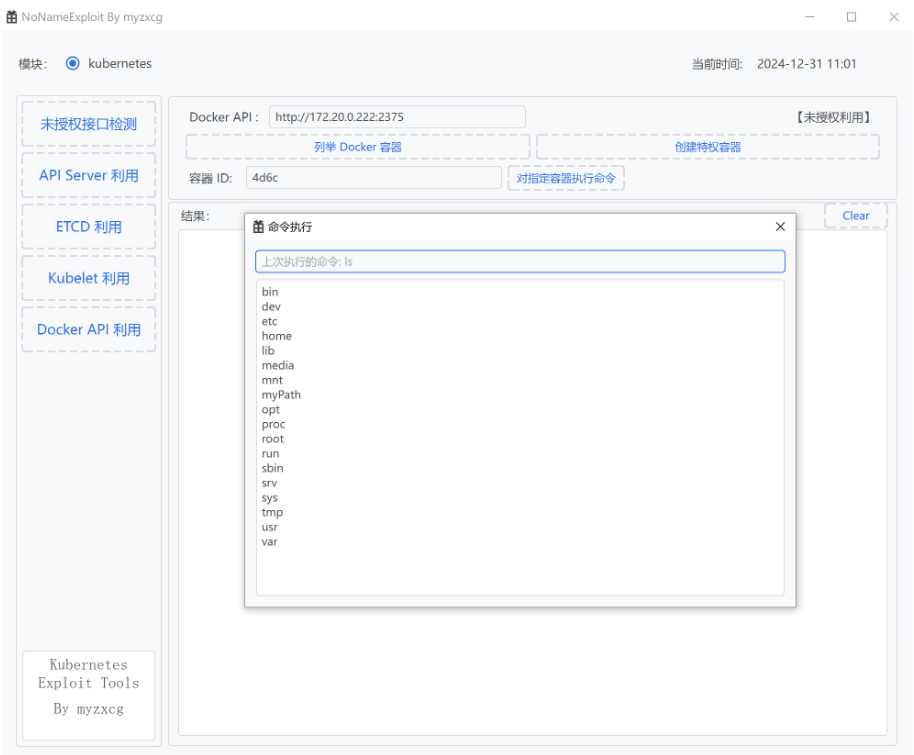Minimize the NoNameExploit window
The image size is (914, 755).
tap(809, 17)
